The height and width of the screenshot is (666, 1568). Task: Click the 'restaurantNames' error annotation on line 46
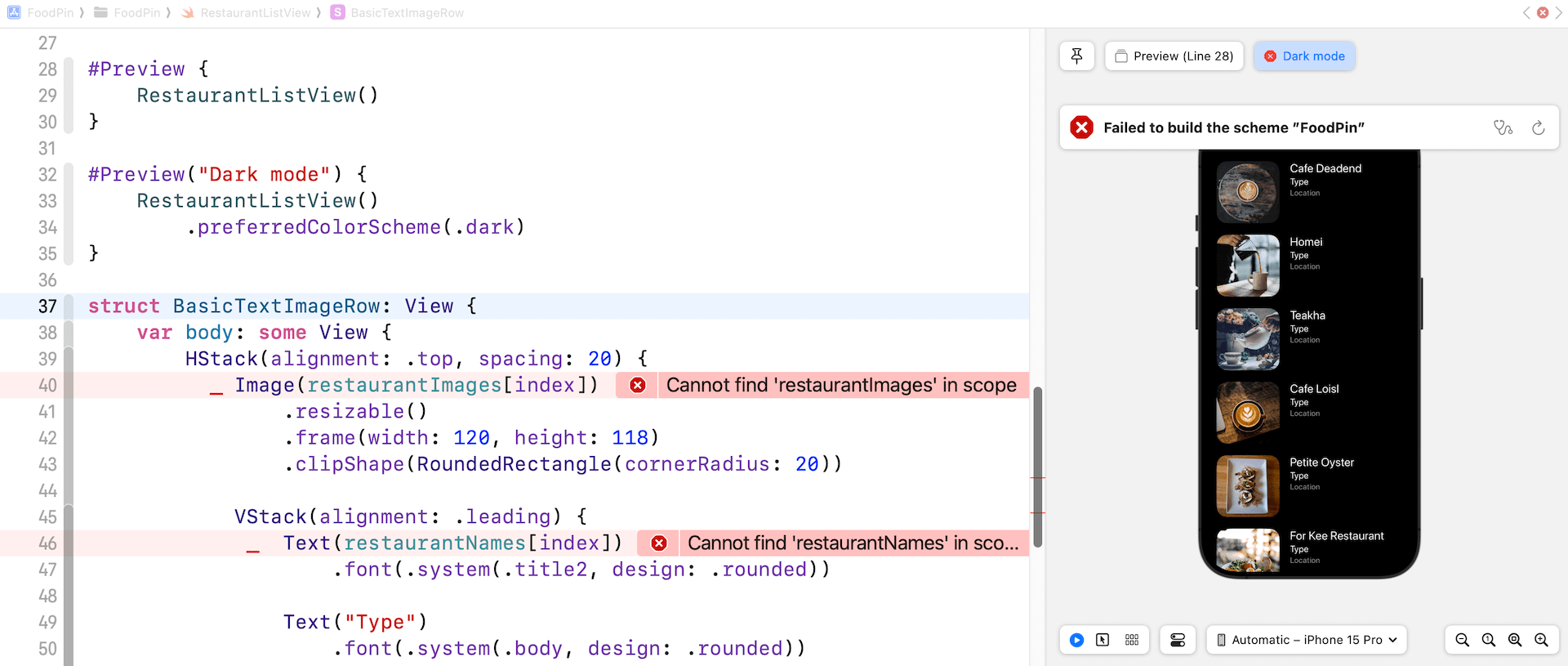click(852, 543)
